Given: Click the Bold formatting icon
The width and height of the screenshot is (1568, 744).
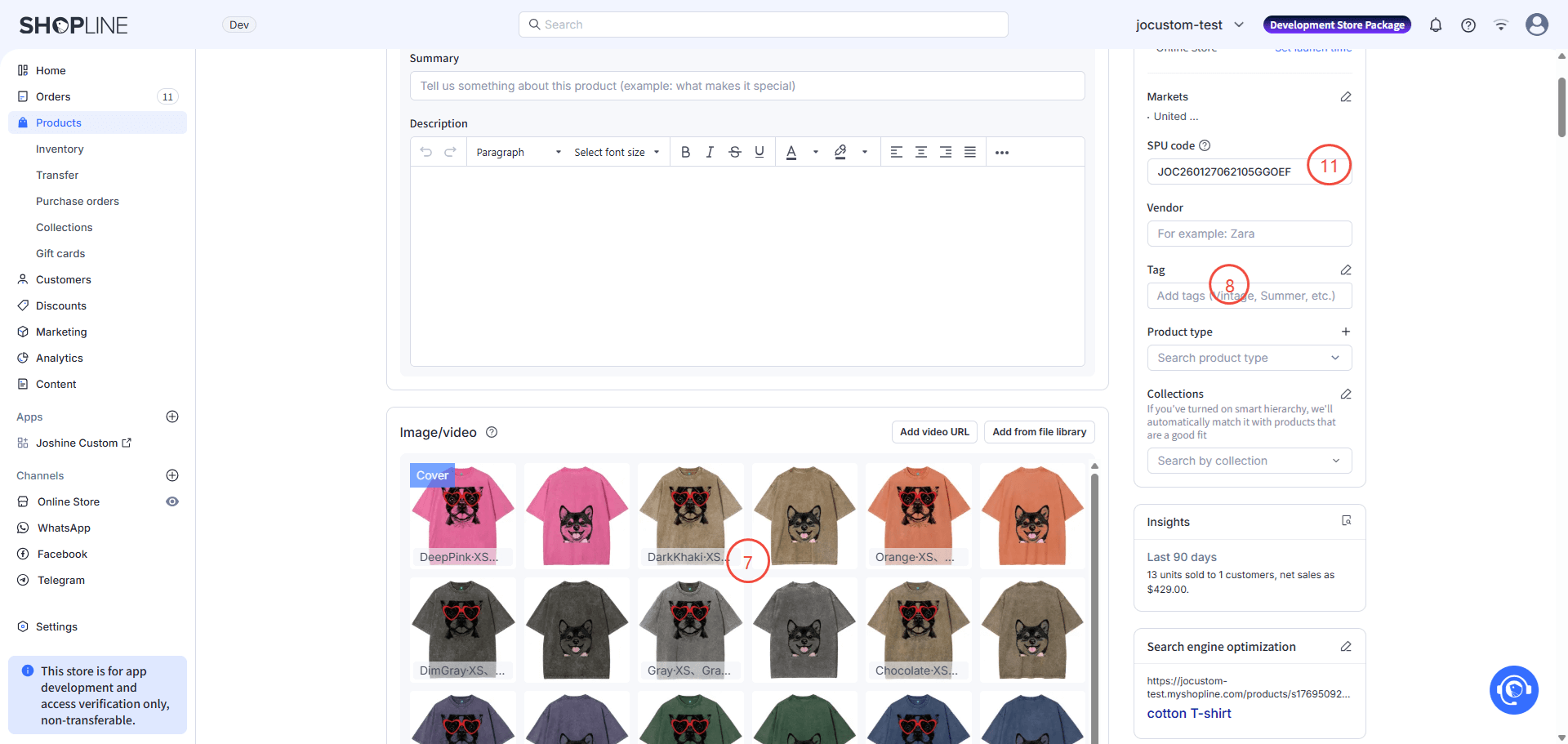Looking at the screenshot, I should click(x=685, y=152).
